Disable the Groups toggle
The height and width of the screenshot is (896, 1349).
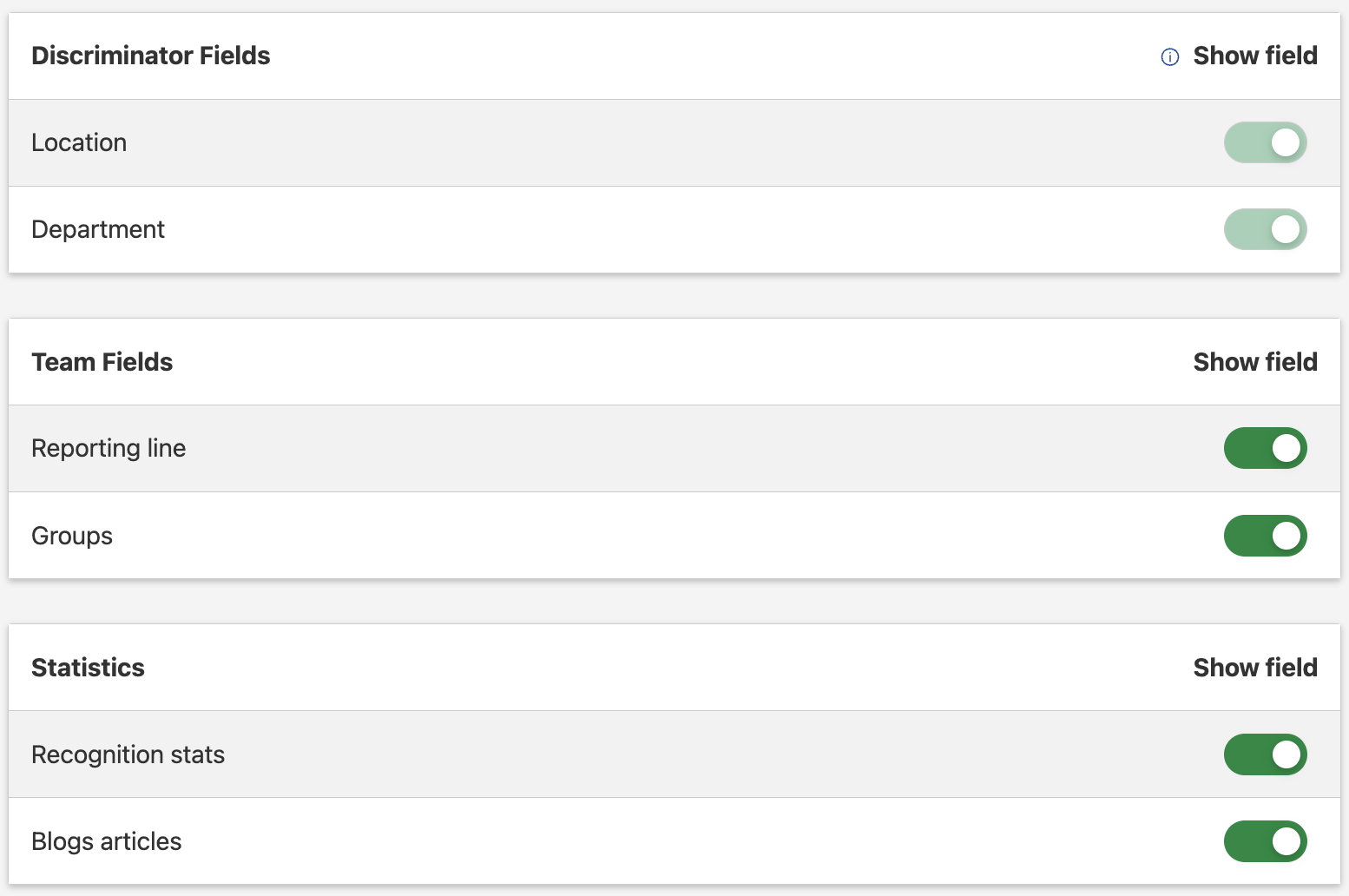click(x=1265, y=536)
